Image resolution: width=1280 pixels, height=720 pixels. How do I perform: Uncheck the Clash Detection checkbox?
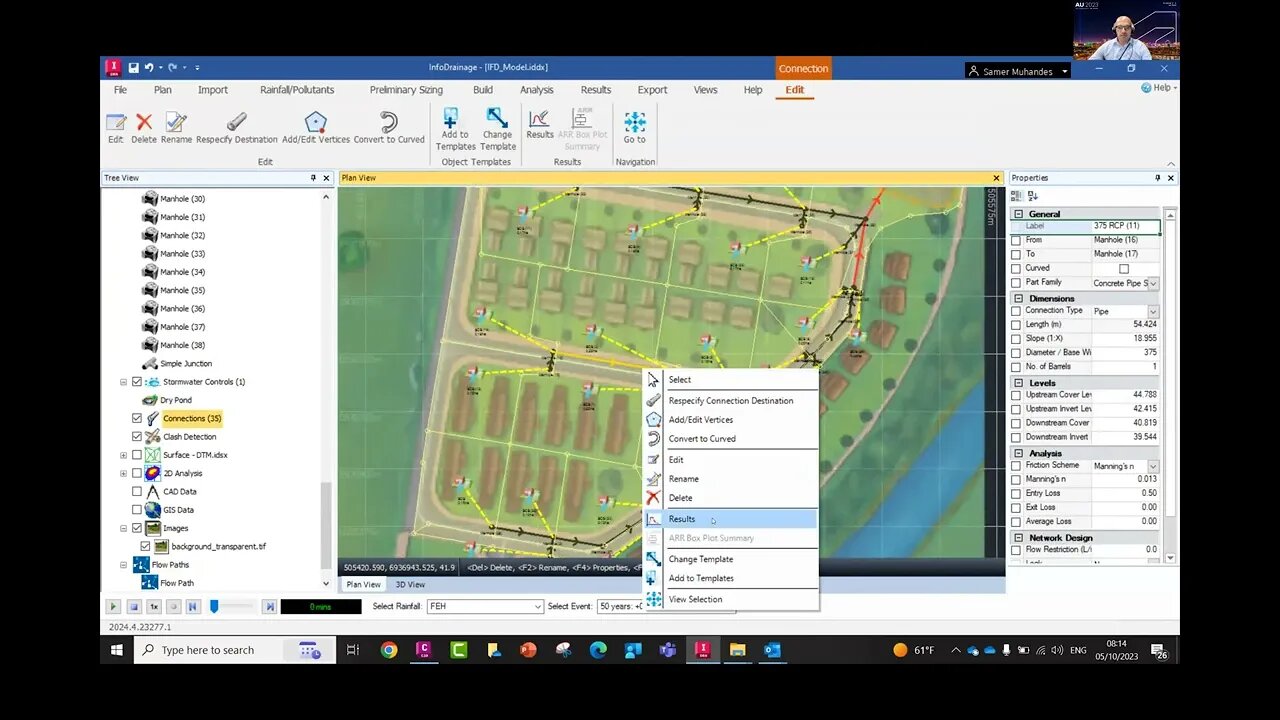tap(137, 437)
